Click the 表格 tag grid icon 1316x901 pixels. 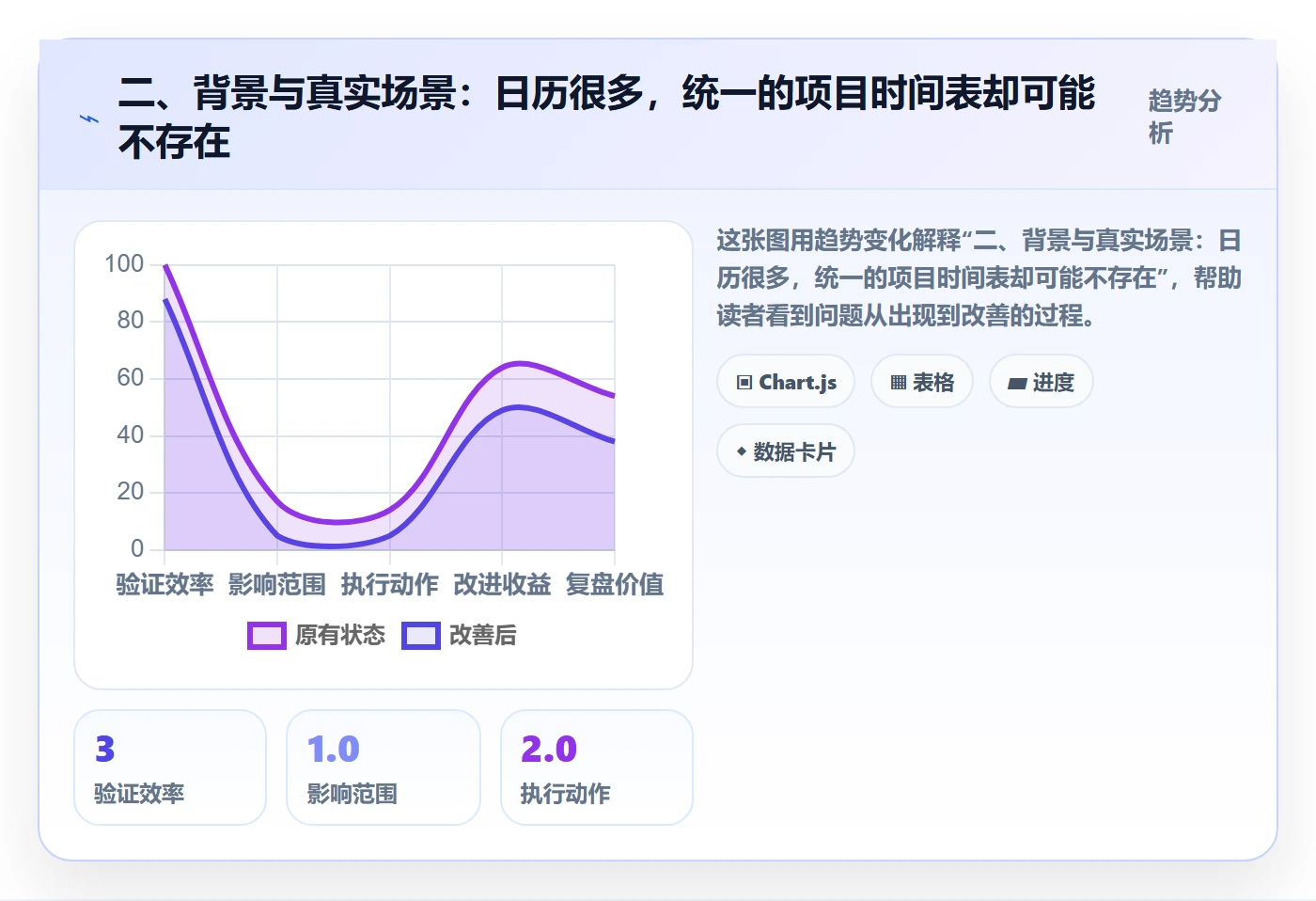899,382
